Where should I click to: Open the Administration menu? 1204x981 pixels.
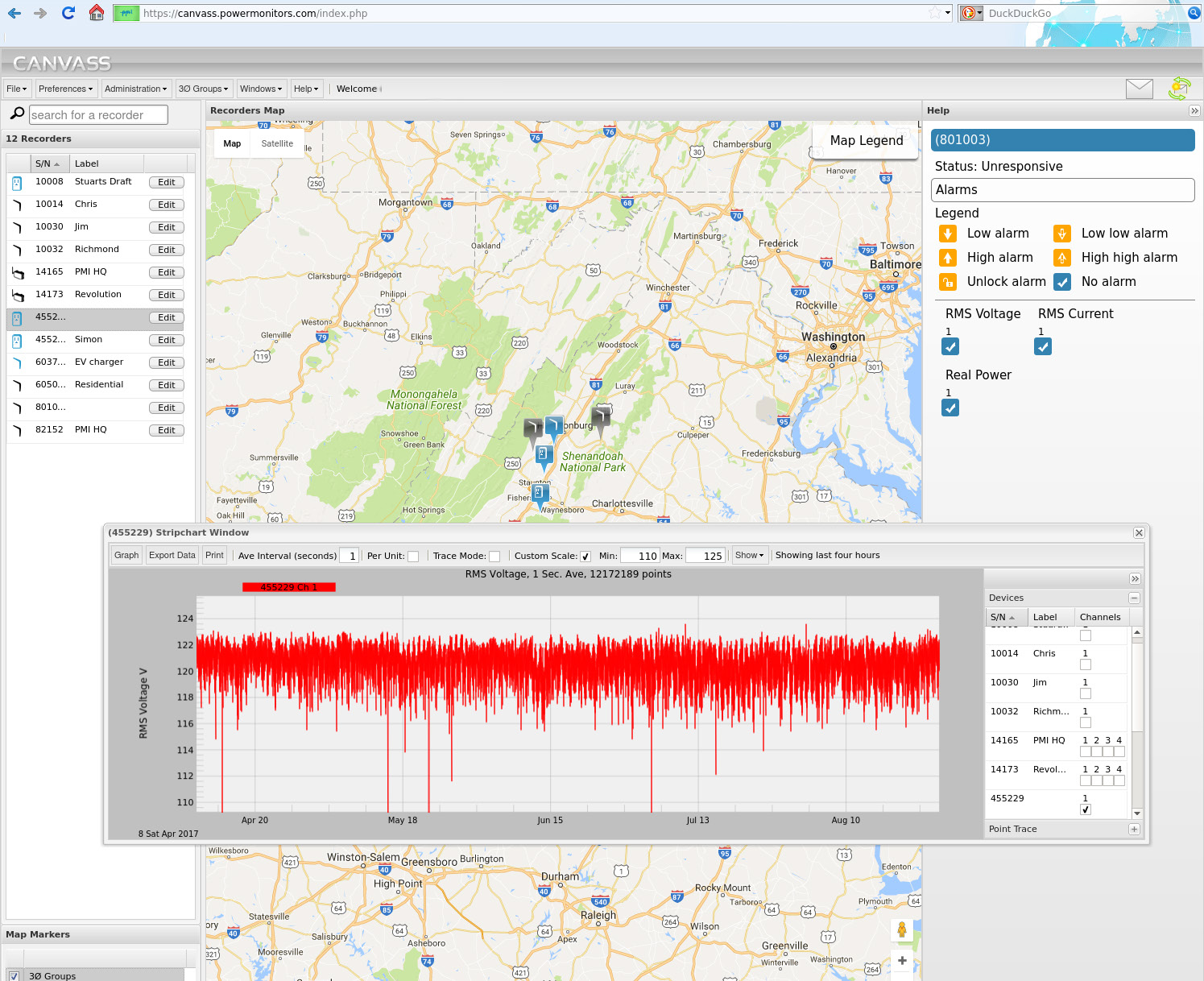[135, 89]
